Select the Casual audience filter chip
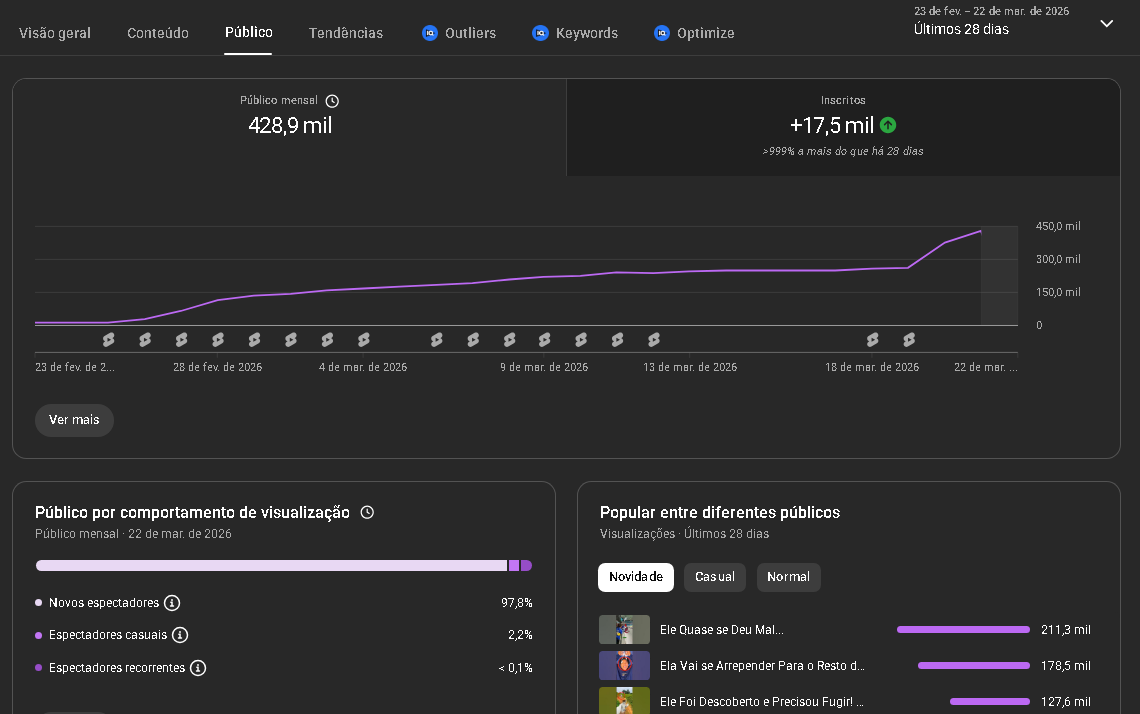 pyautogui.click(x=714, y=577)
